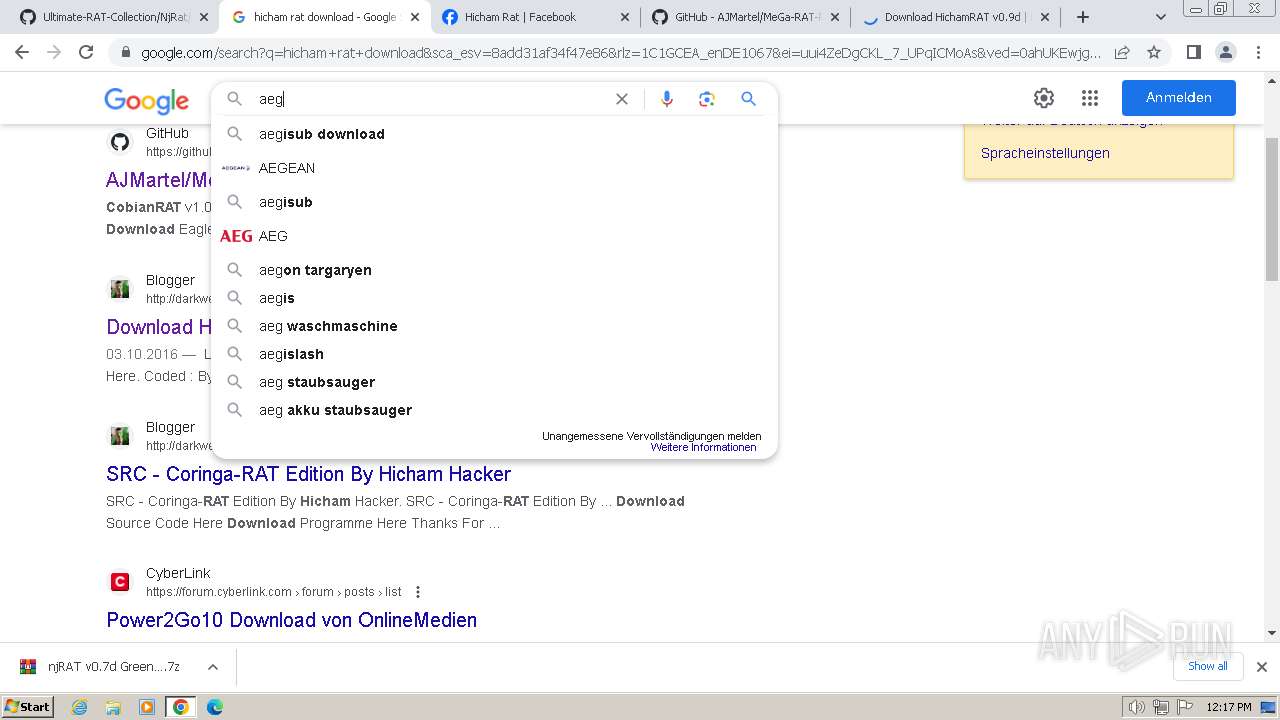The height and width of the screenshot is (720, 1280).
Task: Open Chrome taskbar icon
Action: click(180, 707)
